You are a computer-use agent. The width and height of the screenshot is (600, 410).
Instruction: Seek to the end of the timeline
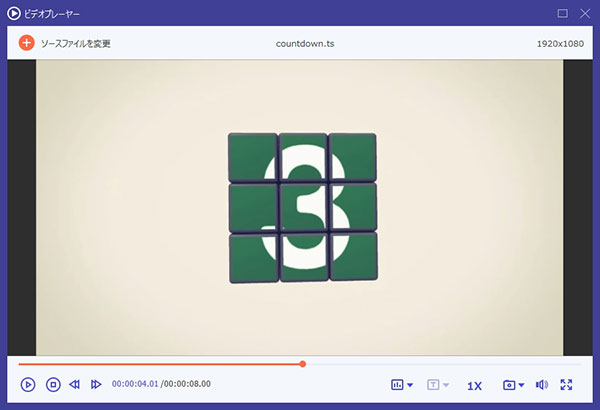coord(579,364)
